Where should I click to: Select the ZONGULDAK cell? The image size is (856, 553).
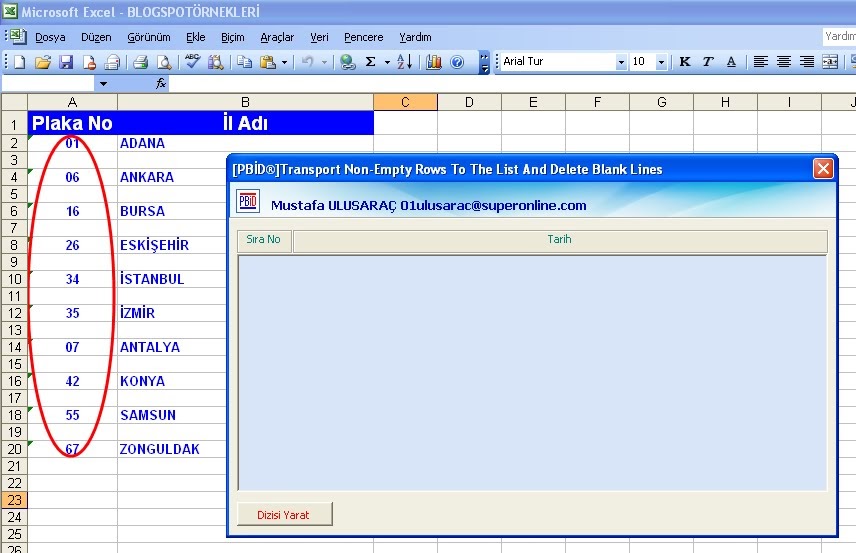tap(172, 449)
